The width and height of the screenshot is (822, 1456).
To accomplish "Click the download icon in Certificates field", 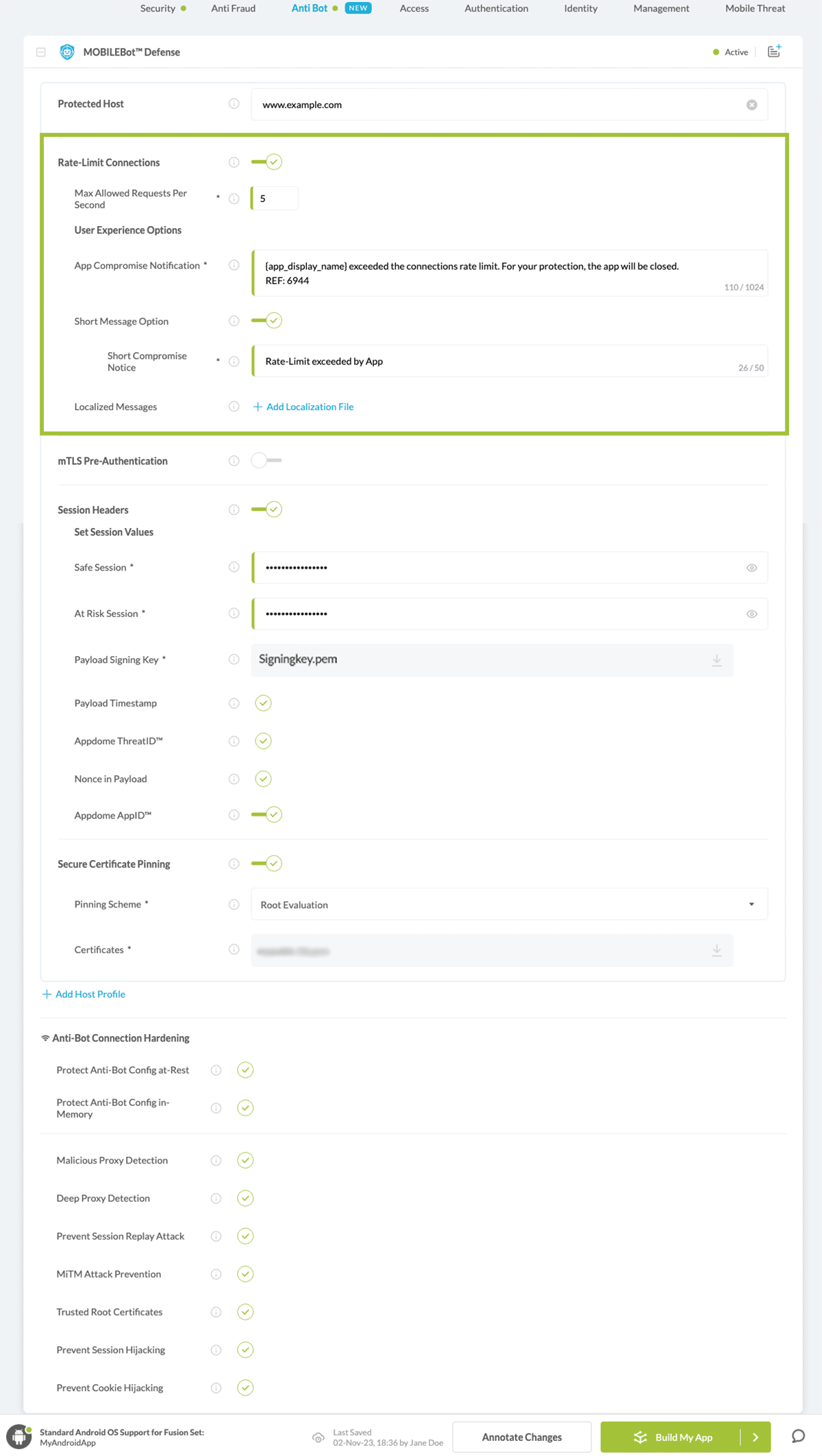I will [x=717, y=951].
